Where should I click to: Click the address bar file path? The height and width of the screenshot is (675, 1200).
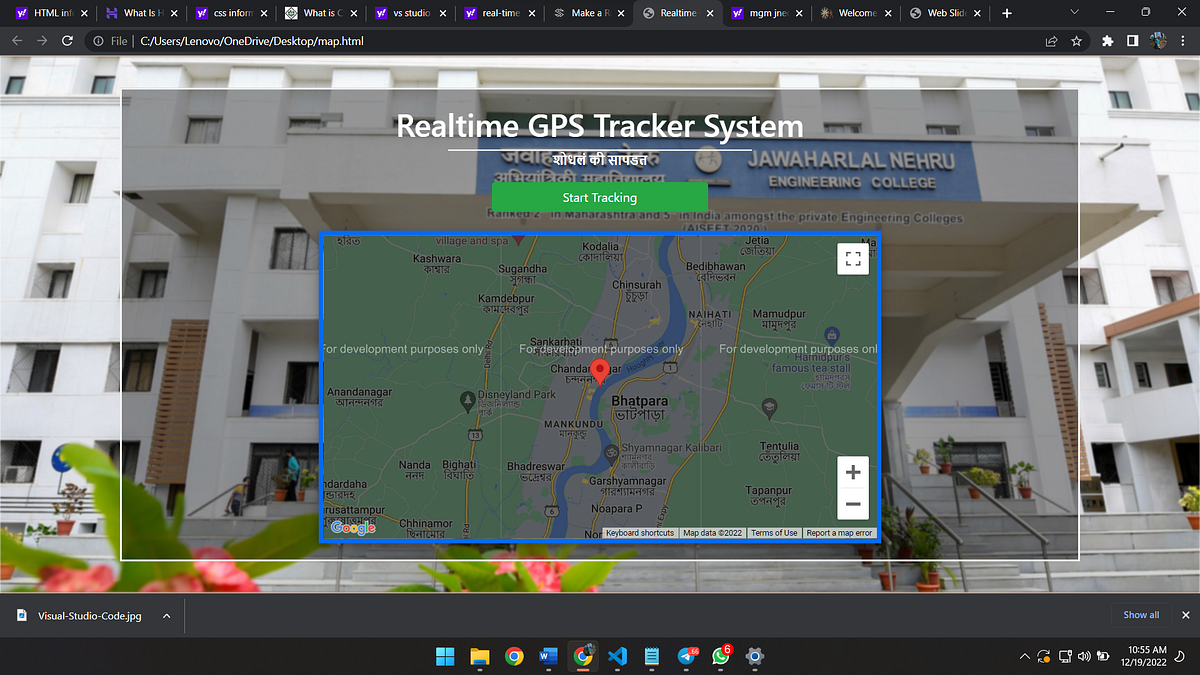click(250, 41)
